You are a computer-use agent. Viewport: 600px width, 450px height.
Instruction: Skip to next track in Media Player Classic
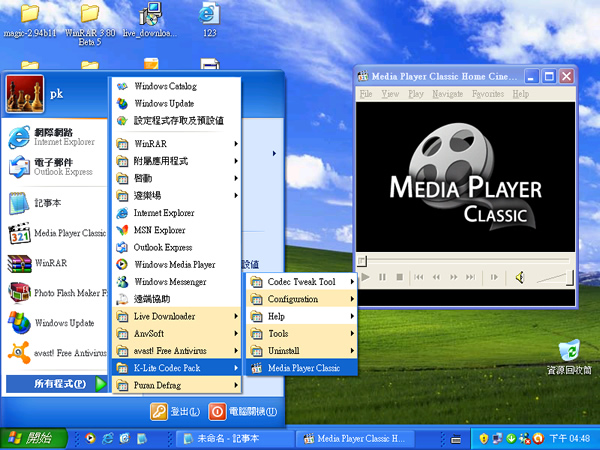click(471, 277)
